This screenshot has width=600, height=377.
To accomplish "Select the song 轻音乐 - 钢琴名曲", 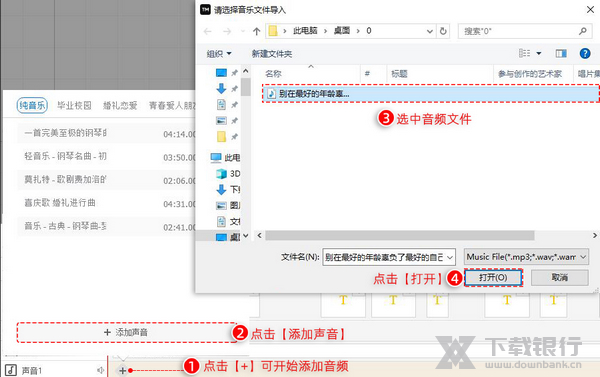I will pyautogui.click(x=106, y=157).
